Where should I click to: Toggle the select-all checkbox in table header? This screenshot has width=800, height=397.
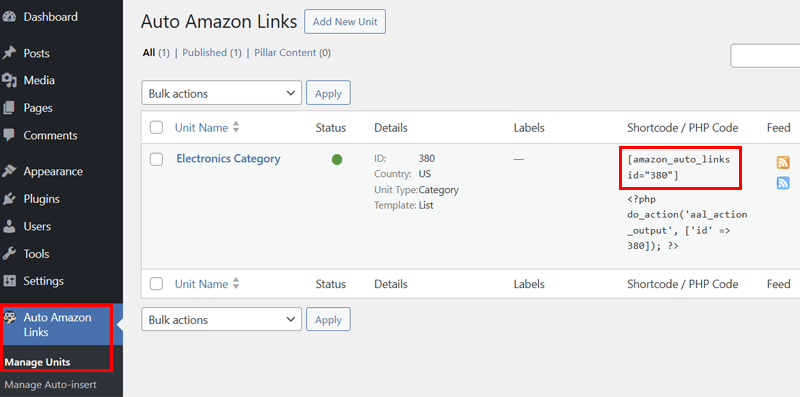(156, 128)
